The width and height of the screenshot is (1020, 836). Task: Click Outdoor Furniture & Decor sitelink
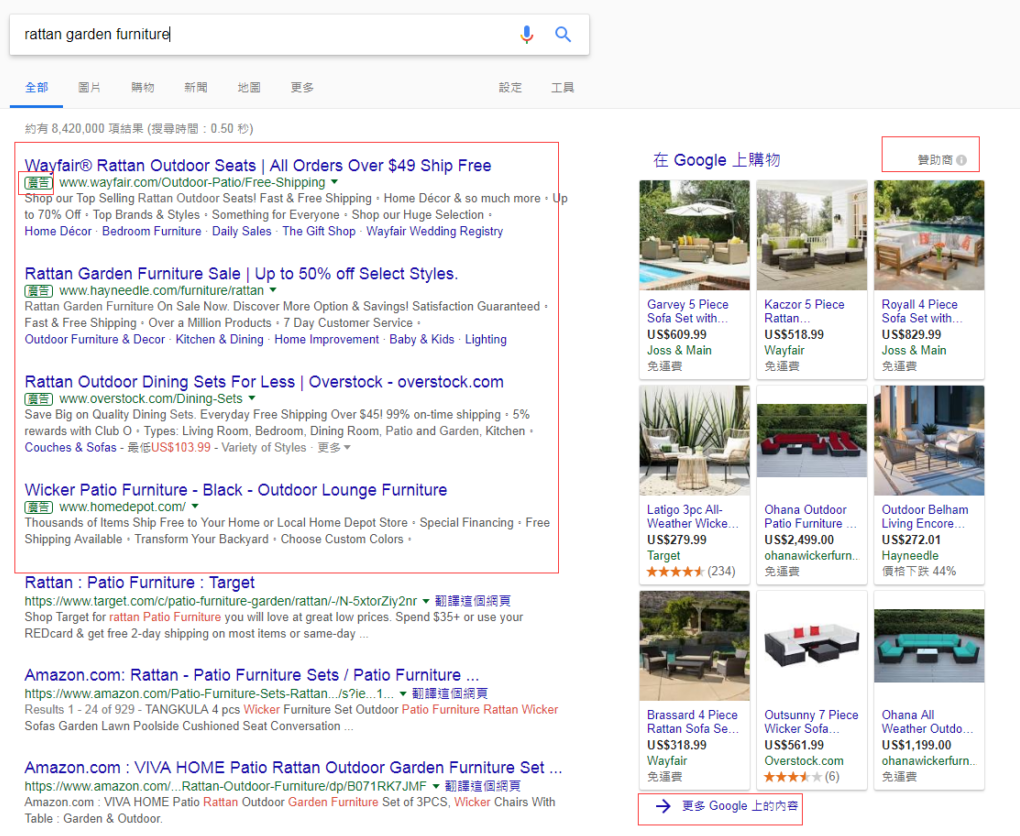pyautogui.click(x=95, y=339)
